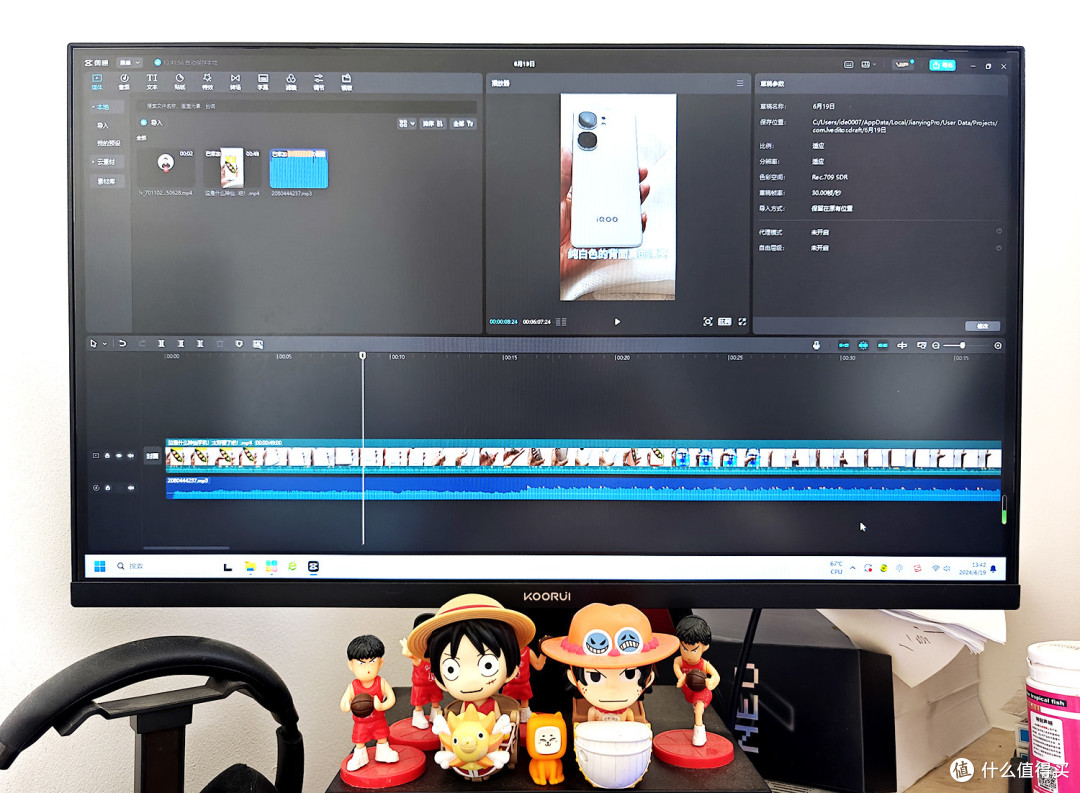
Task: Open the Captions (字幕) panel icon
Action: (x=263, y=82)
